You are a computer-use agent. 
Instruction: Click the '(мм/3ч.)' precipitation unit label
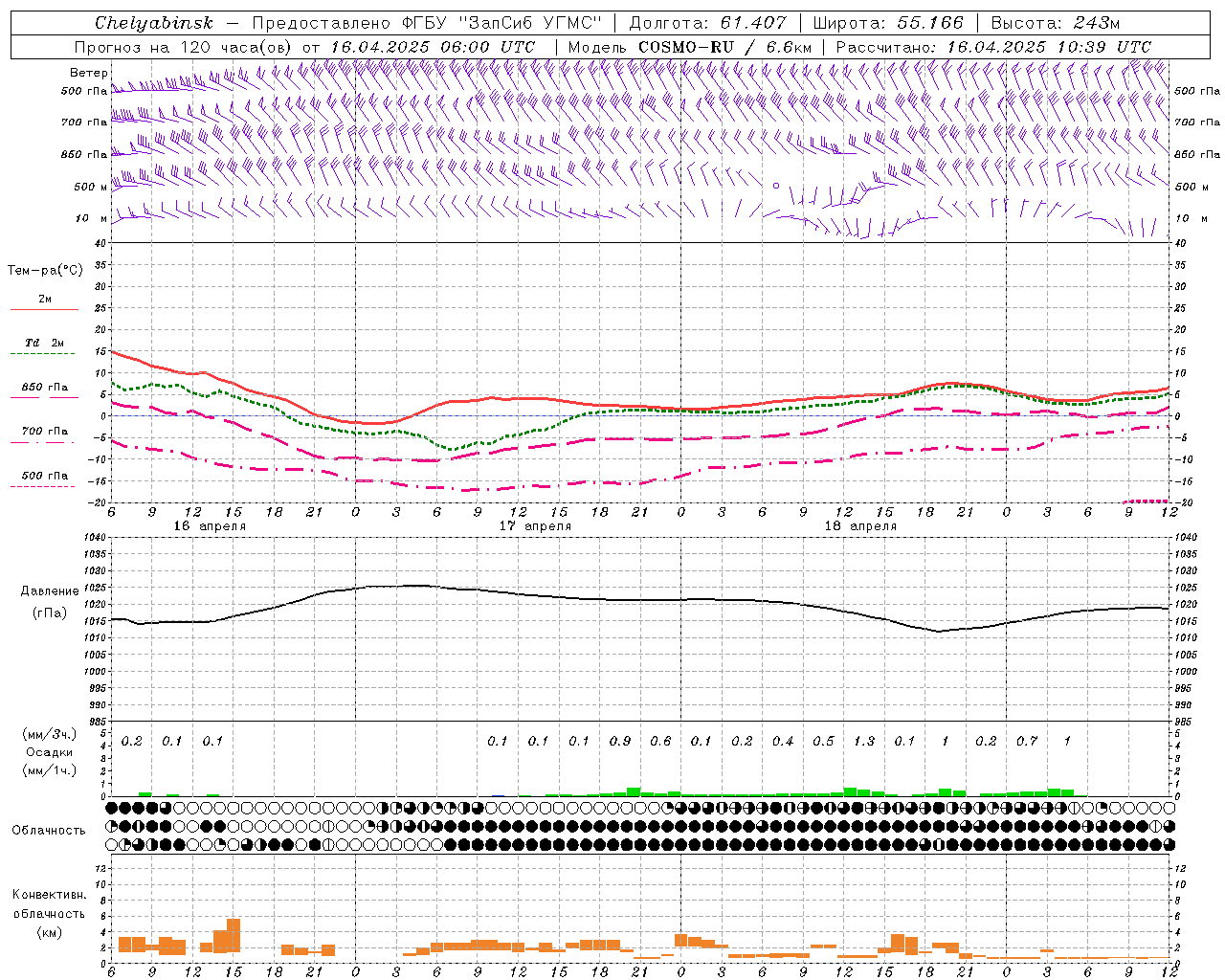point(50,734)
